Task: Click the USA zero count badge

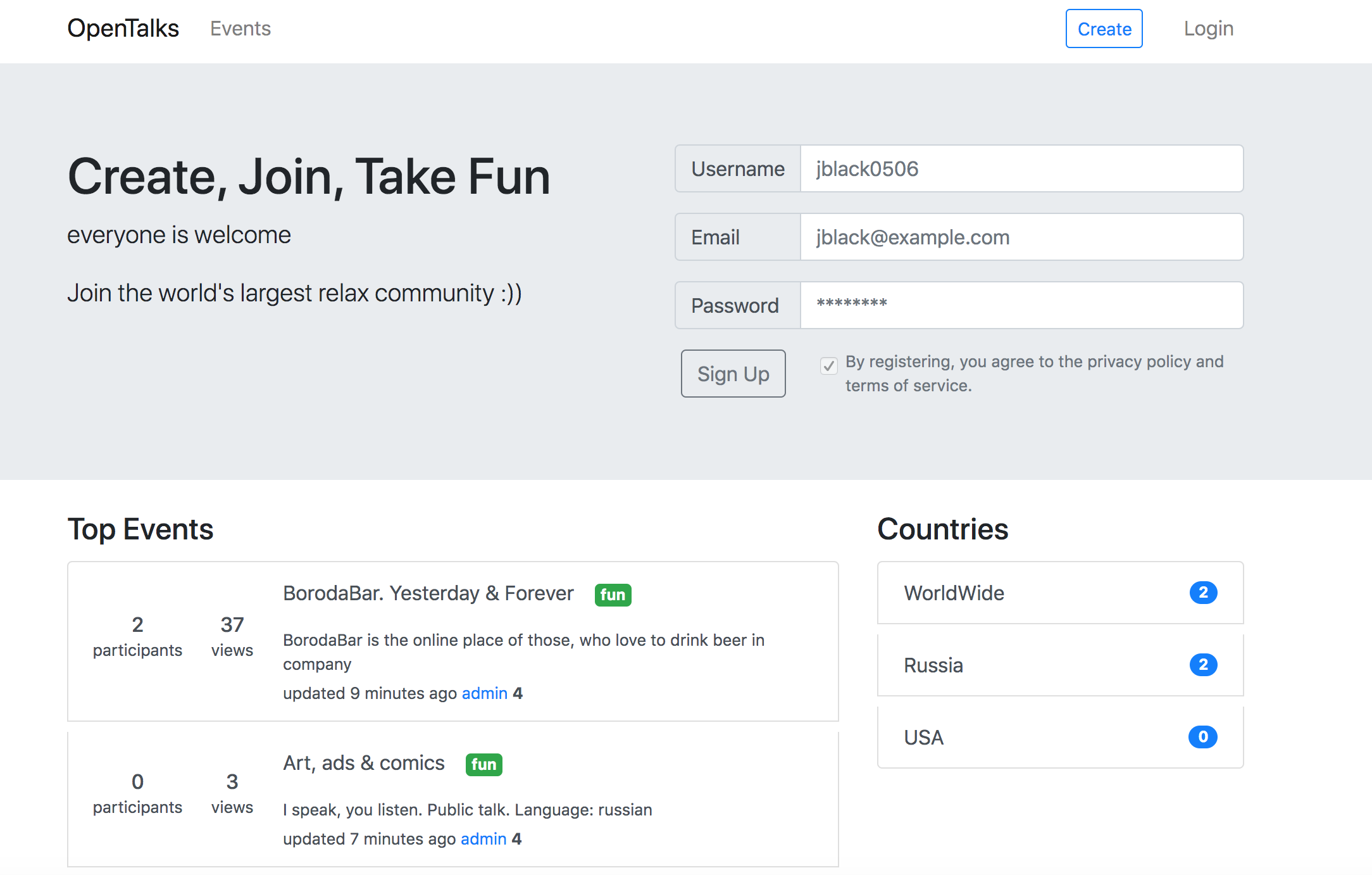Action: [x=1202, y=737]
